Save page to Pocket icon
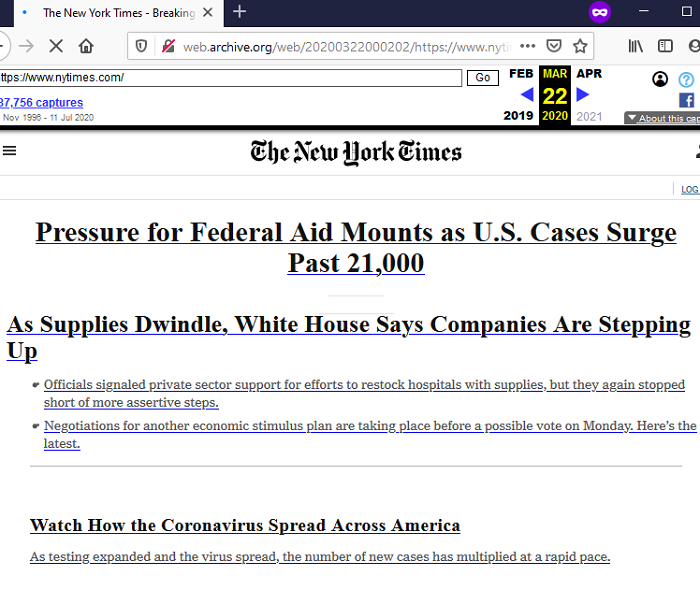 tap(554, 46)
